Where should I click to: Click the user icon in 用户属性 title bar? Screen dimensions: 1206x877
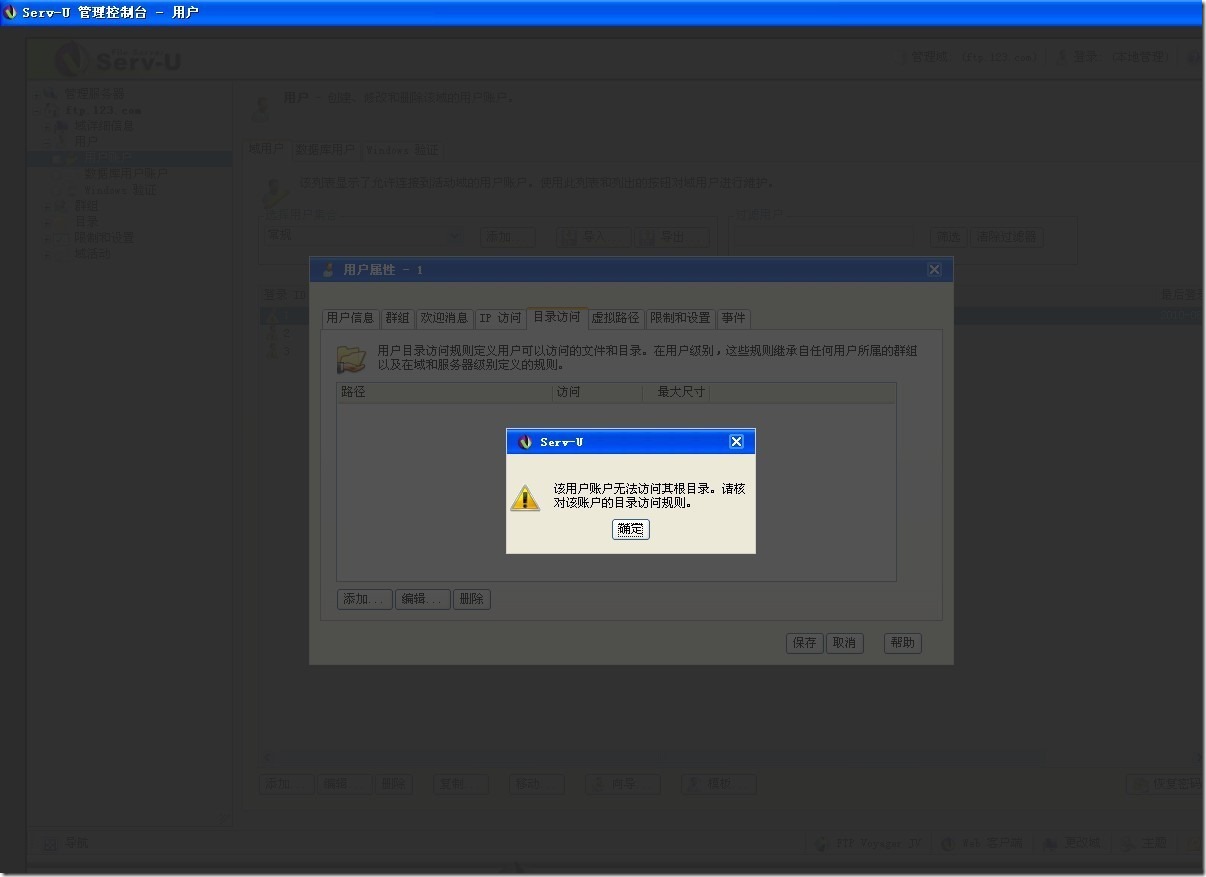327,270
